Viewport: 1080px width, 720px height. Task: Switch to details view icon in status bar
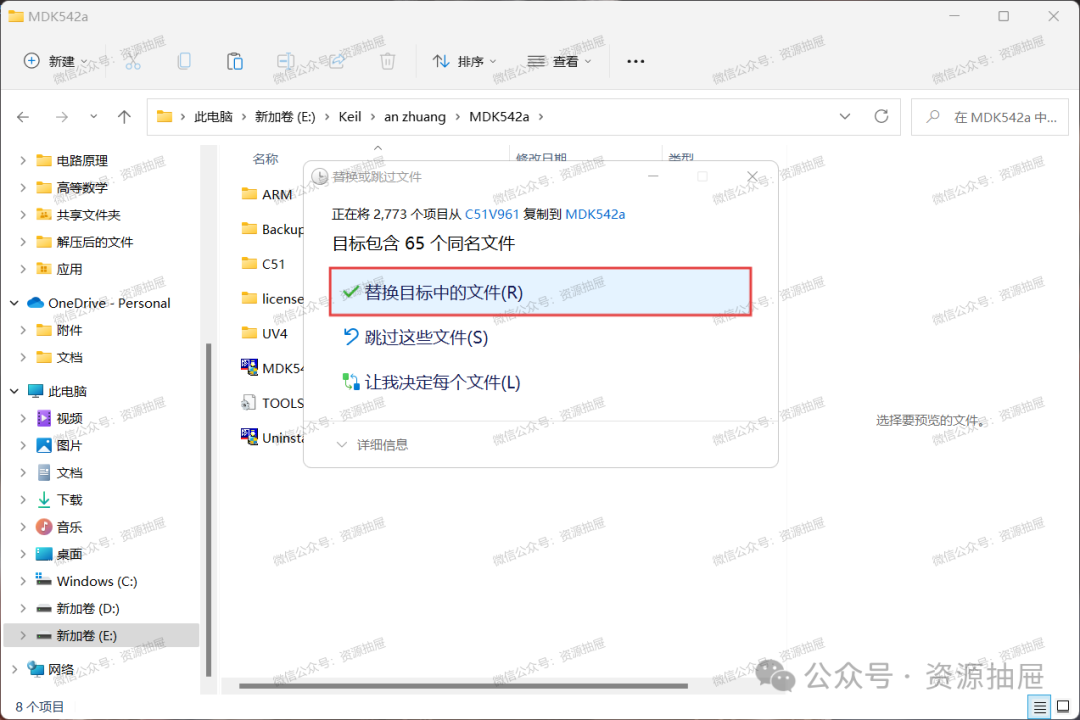1039,706
